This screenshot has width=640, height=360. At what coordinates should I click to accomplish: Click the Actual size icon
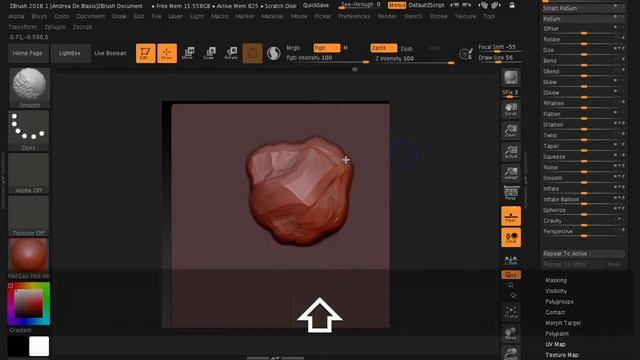pos(511,151)
